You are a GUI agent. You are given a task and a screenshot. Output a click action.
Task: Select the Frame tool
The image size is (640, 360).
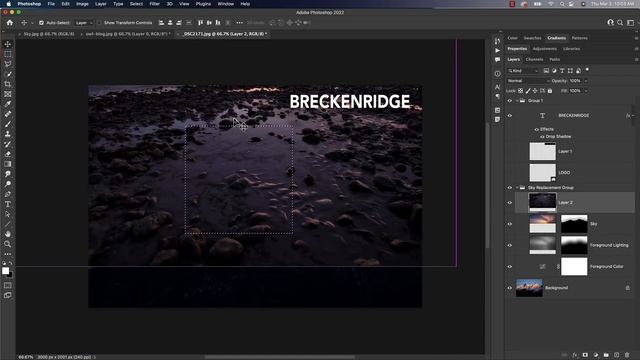coord(8,94)
